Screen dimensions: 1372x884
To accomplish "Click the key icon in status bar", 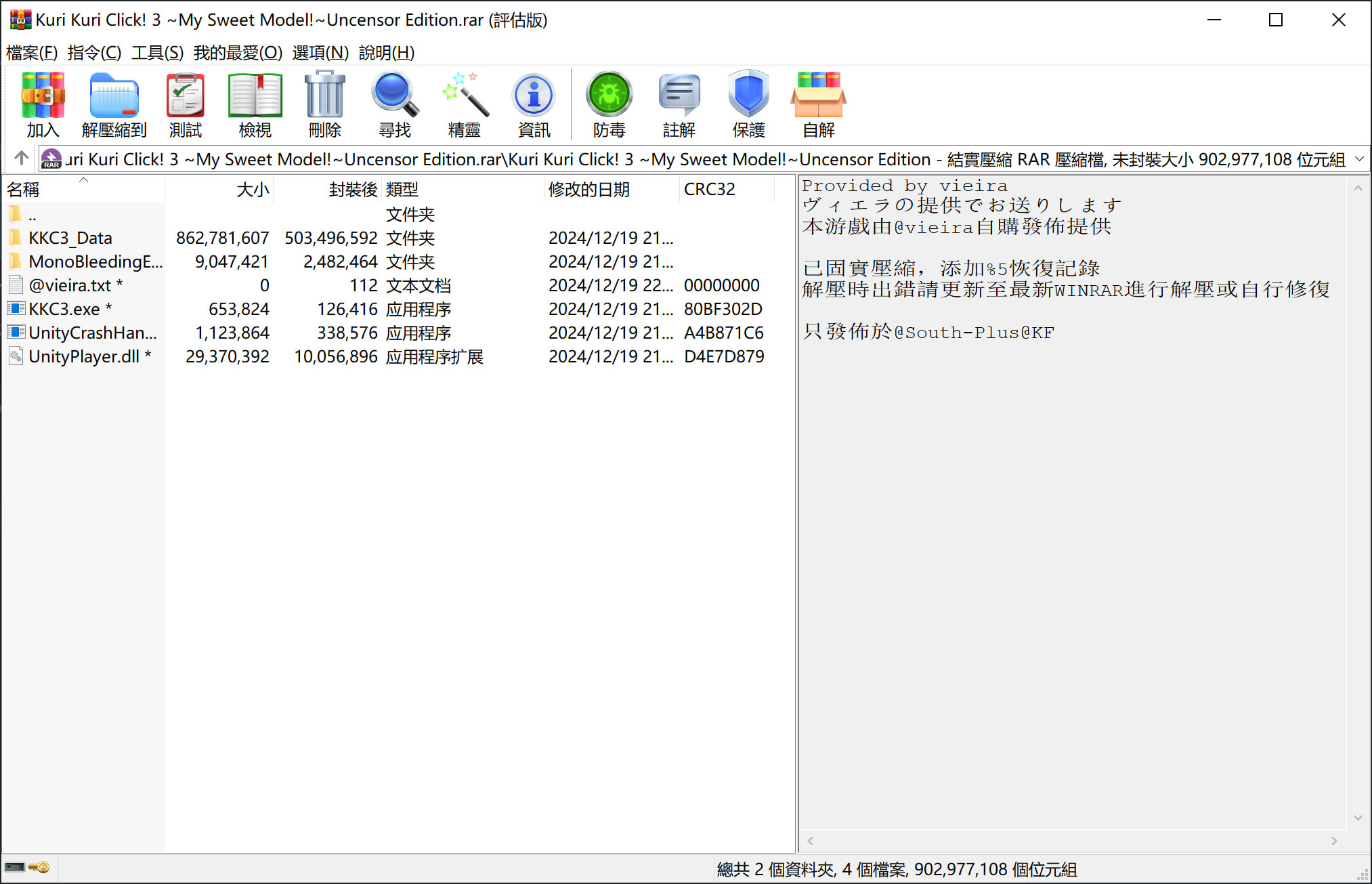I will [39, 868].
